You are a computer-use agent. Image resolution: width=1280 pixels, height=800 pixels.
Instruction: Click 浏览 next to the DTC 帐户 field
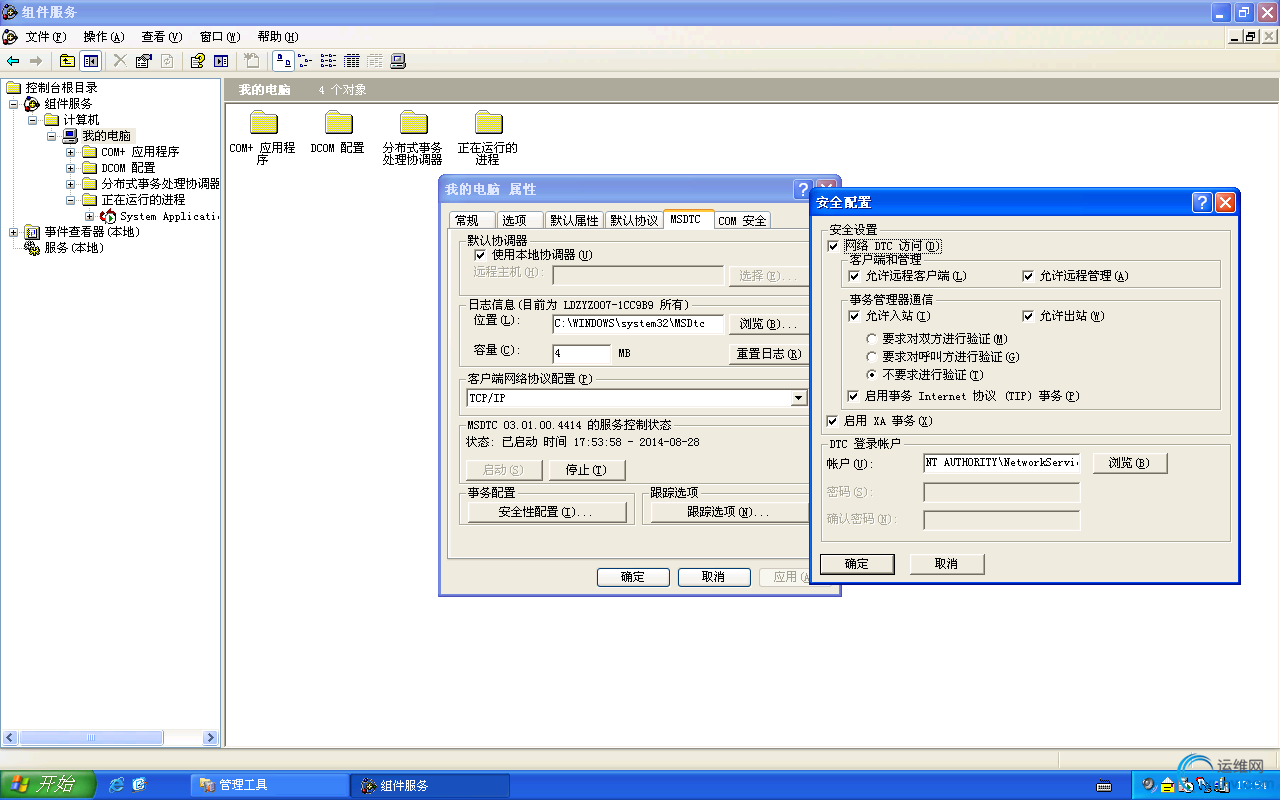pyautogui.click(x=1129, y=463)
